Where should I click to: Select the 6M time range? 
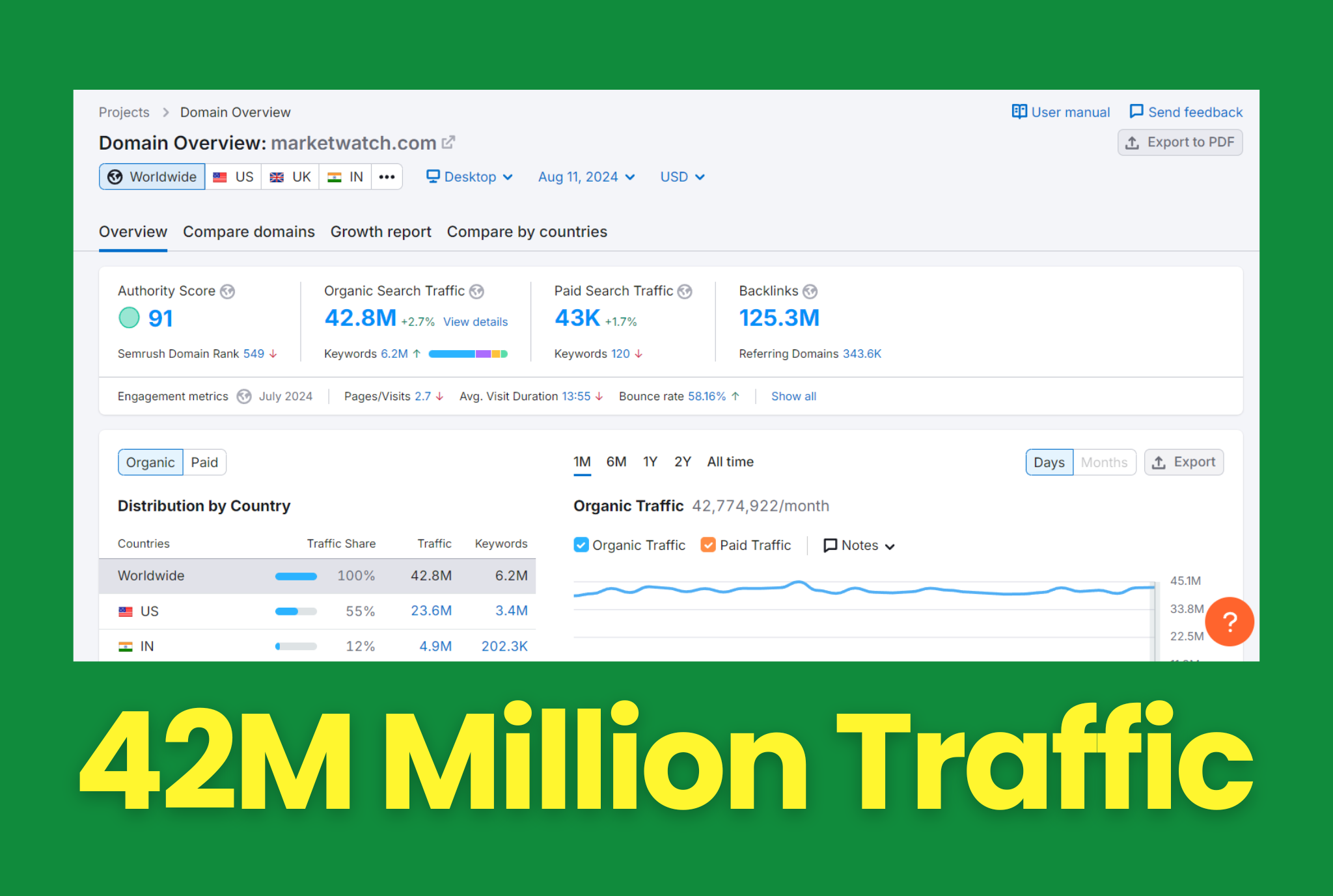click(x=616, y=462)
